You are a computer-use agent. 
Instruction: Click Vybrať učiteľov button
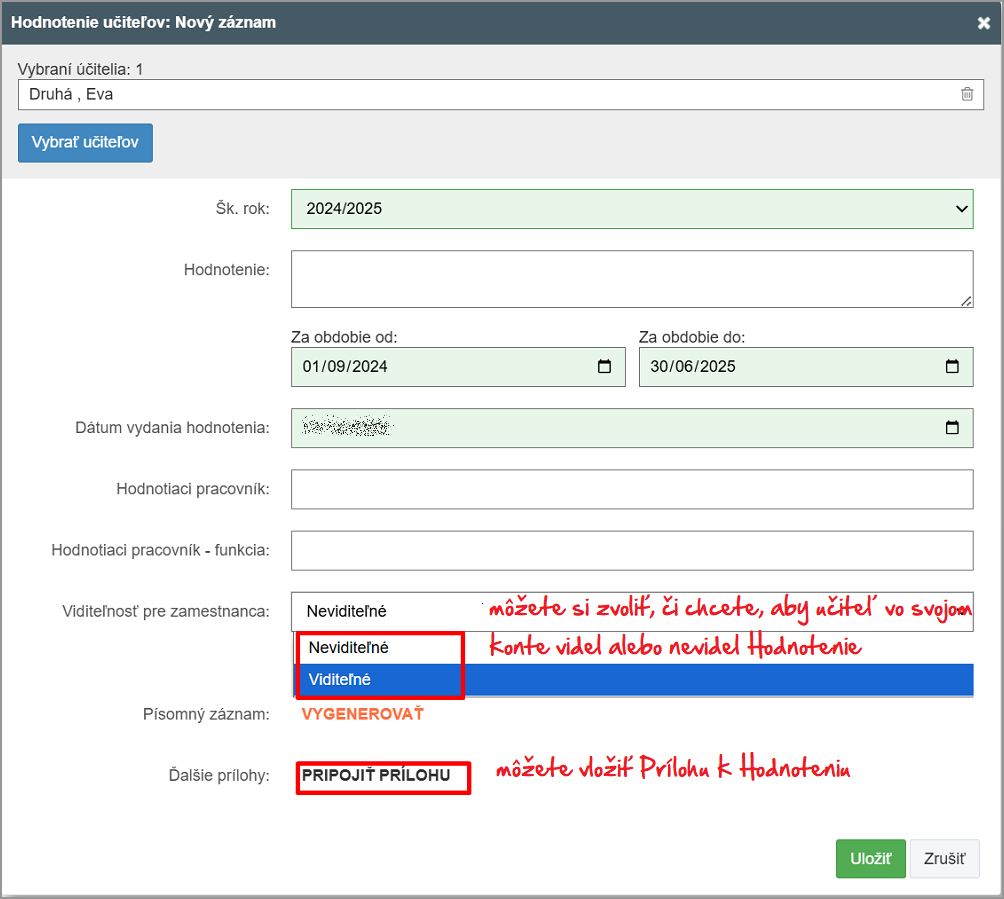[x=85, y=142]
